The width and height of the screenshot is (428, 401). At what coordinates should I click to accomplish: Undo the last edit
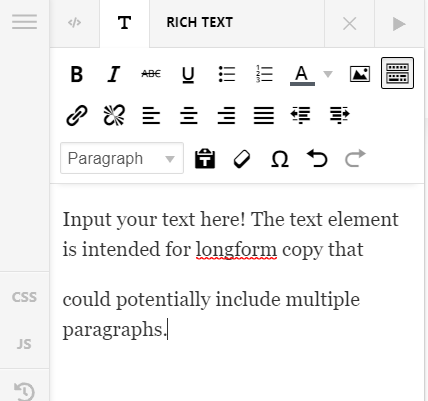pos(317,158)
